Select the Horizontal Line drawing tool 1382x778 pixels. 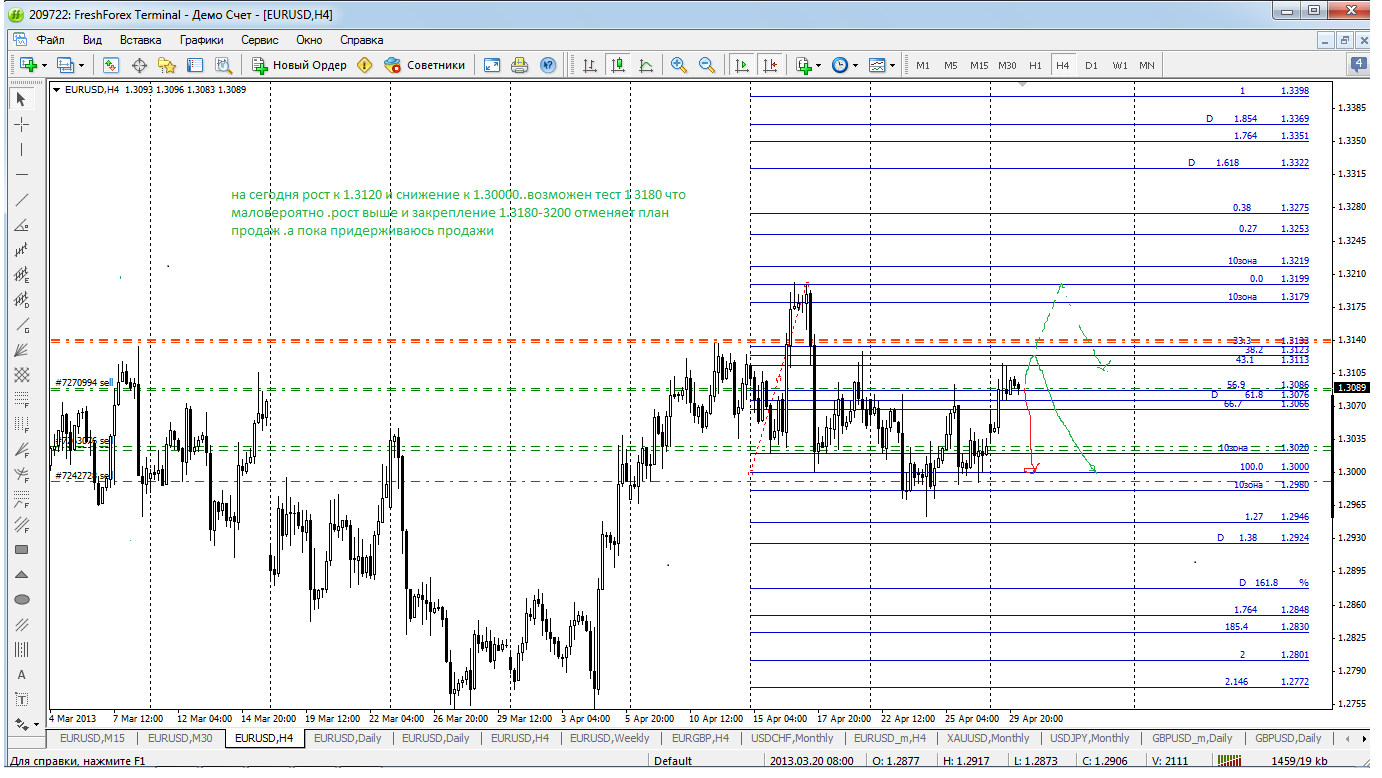[x=22, y=174]
